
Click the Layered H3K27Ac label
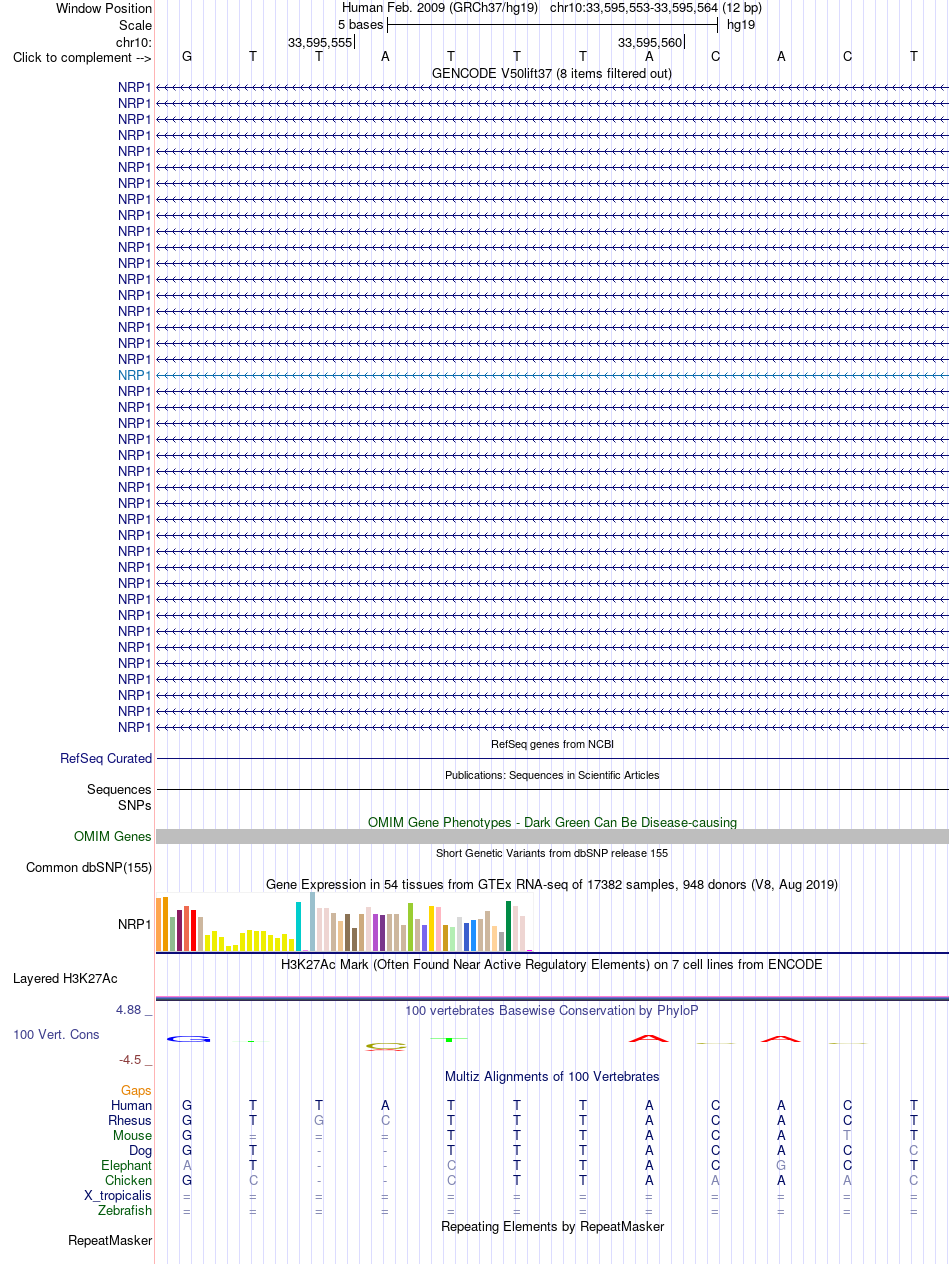click(65, 978)
